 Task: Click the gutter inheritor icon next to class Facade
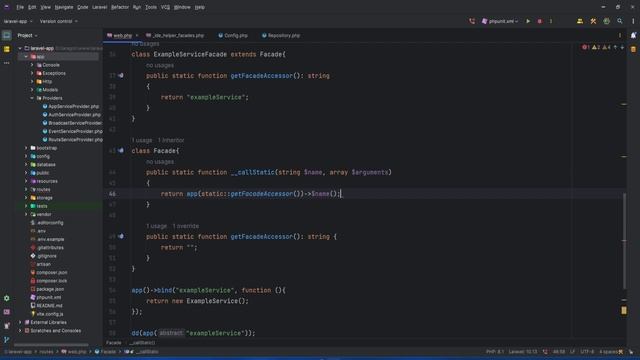coord(121,151)
